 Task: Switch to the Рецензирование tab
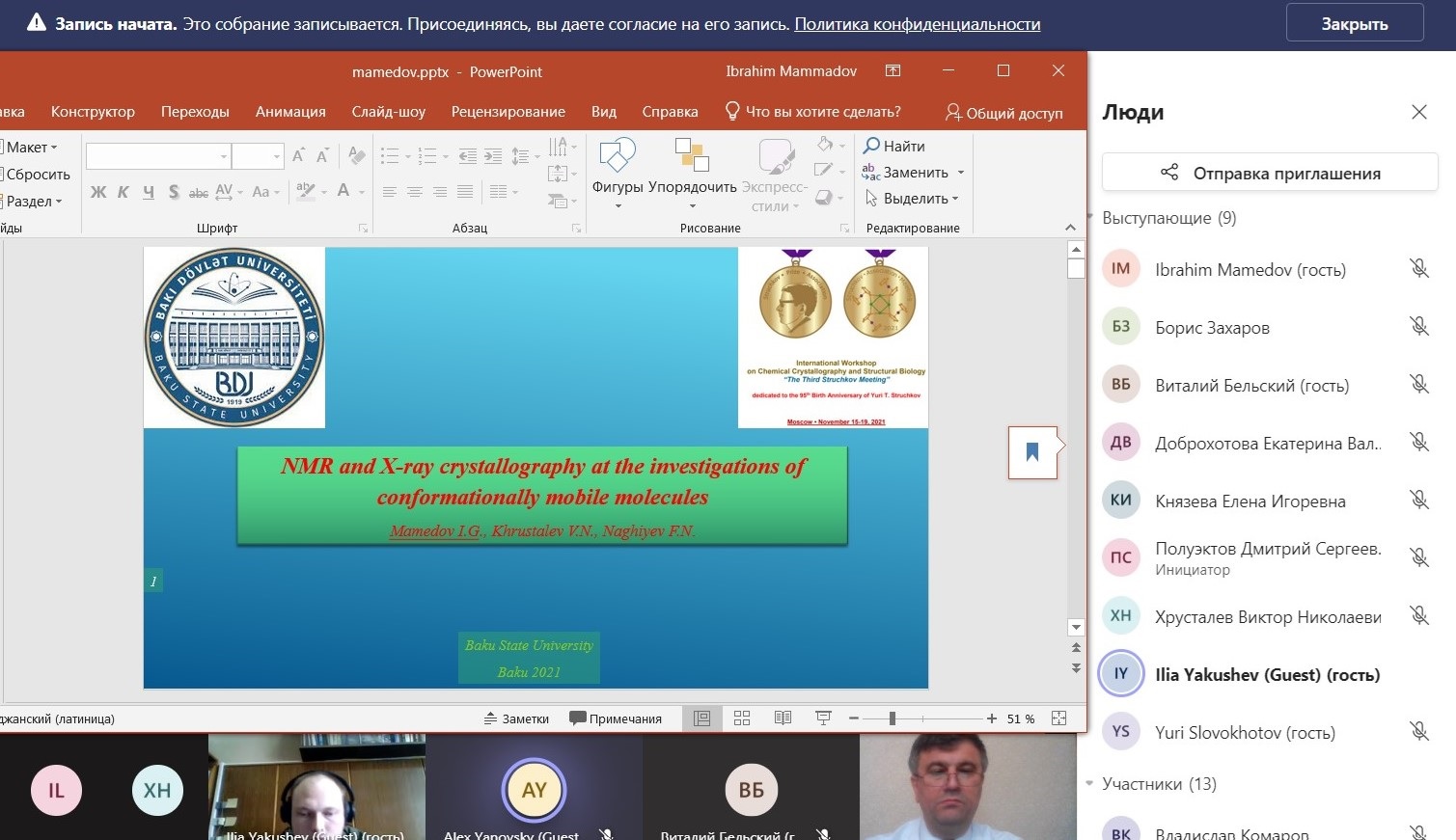pyautogui.click(x=508, y=112)
